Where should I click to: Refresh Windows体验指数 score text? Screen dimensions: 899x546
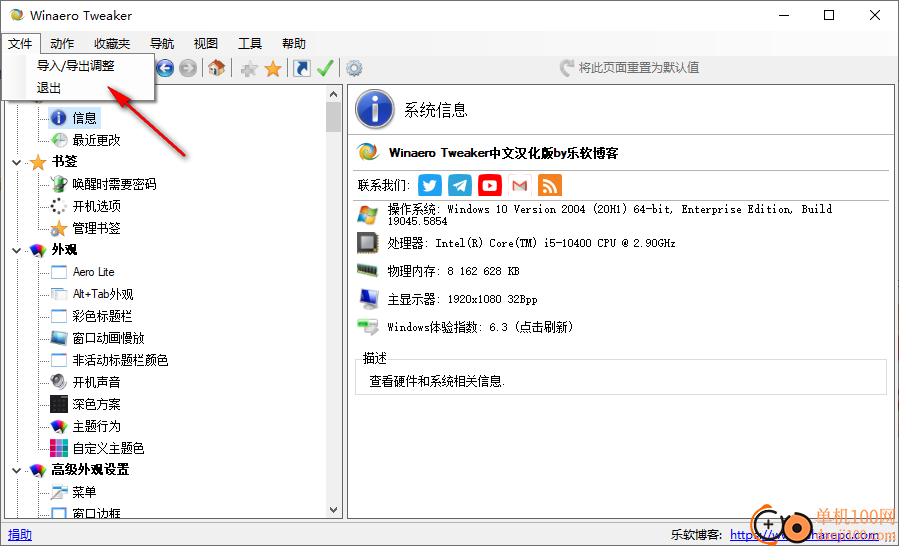(x=480, y=327)
